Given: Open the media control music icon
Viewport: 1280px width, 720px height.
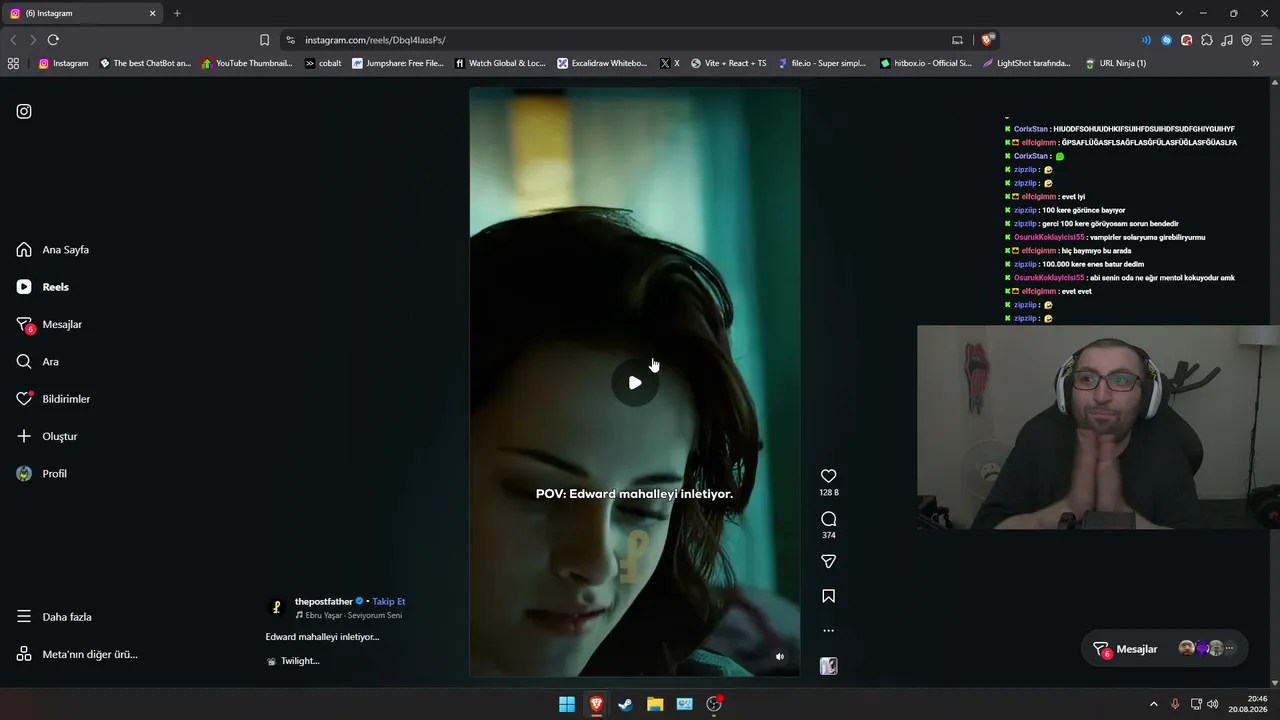Looking at the screenshot, I should pyautogui.click(x=1227, y=40).
